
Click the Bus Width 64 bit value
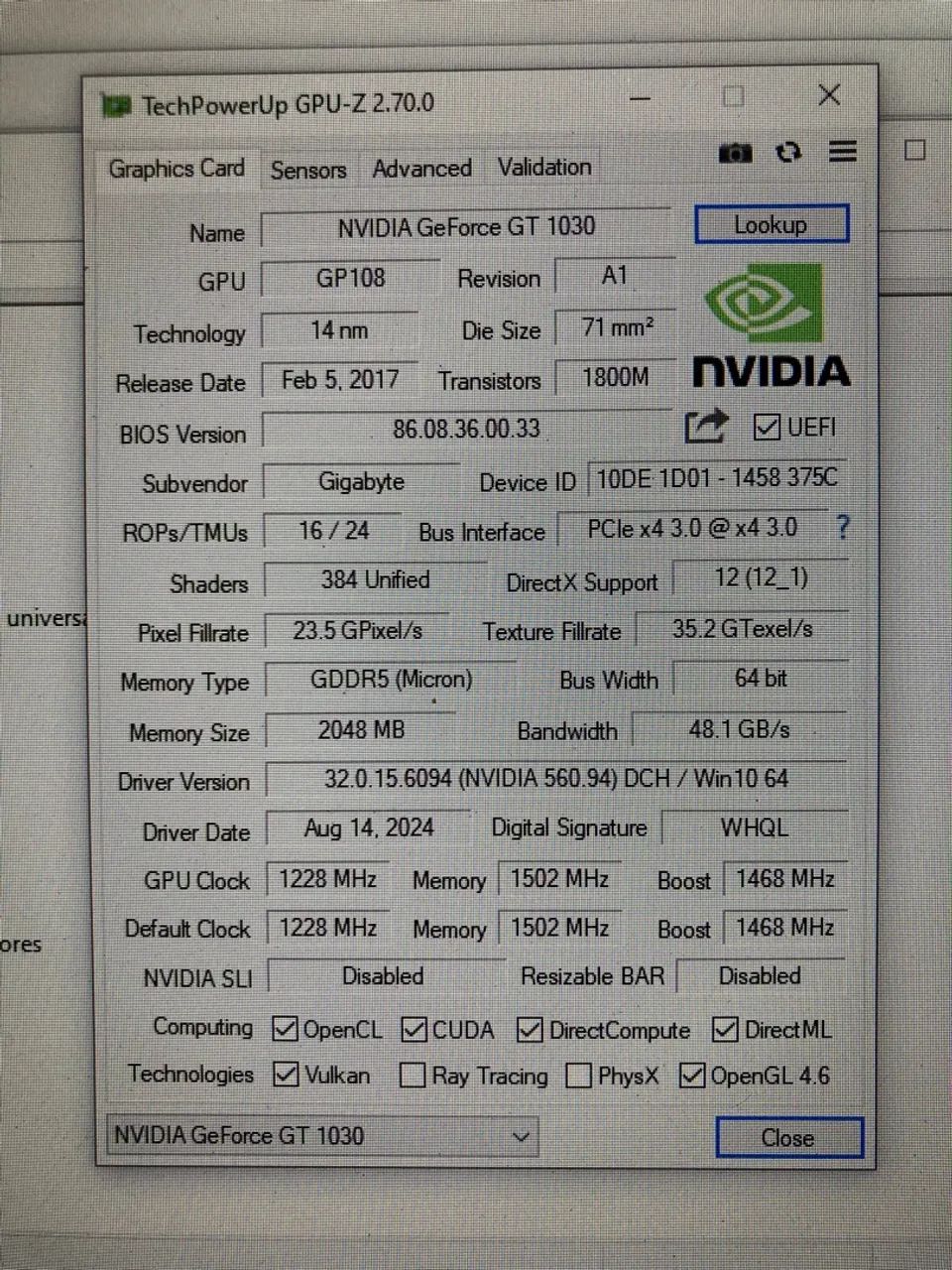pos(761,678)
